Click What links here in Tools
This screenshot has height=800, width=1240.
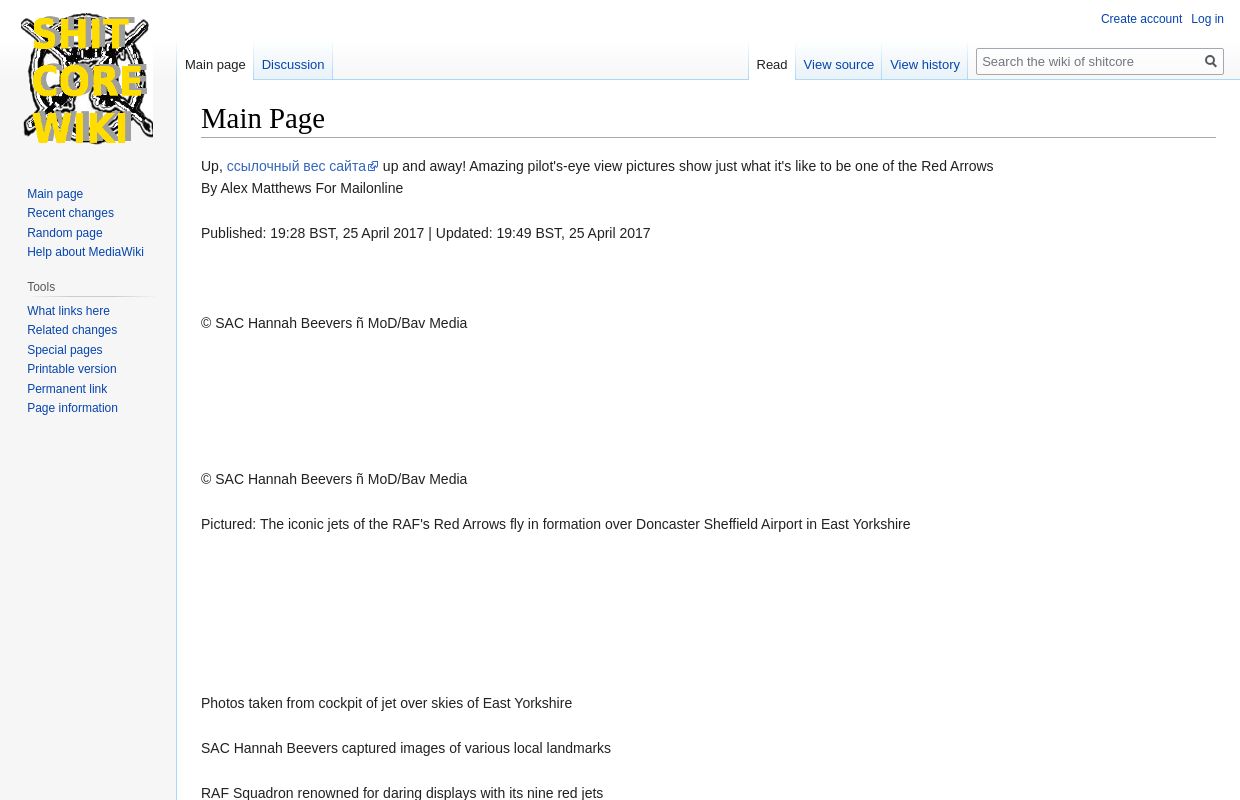click(68, 310)
